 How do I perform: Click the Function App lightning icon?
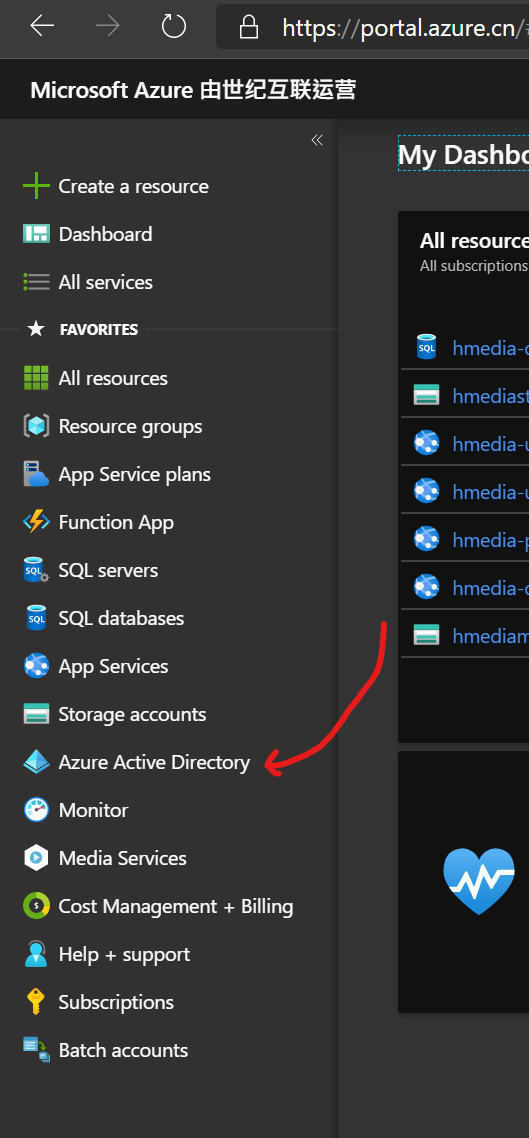point(36,522)
